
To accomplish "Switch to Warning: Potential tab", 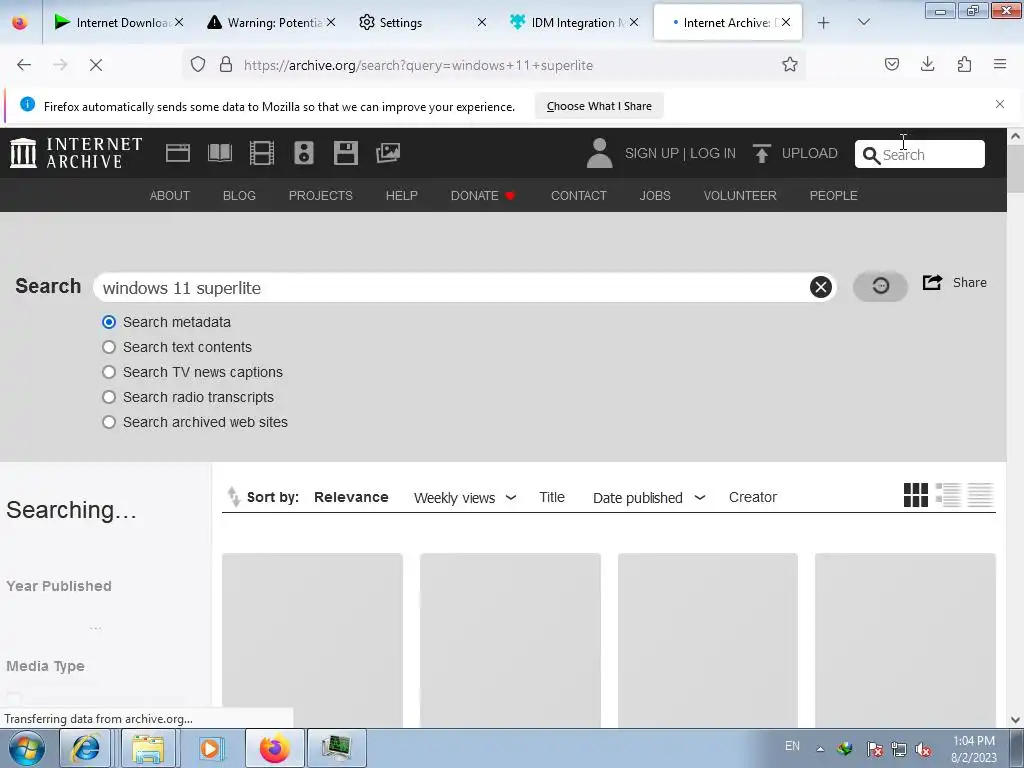I will (272, 22).
